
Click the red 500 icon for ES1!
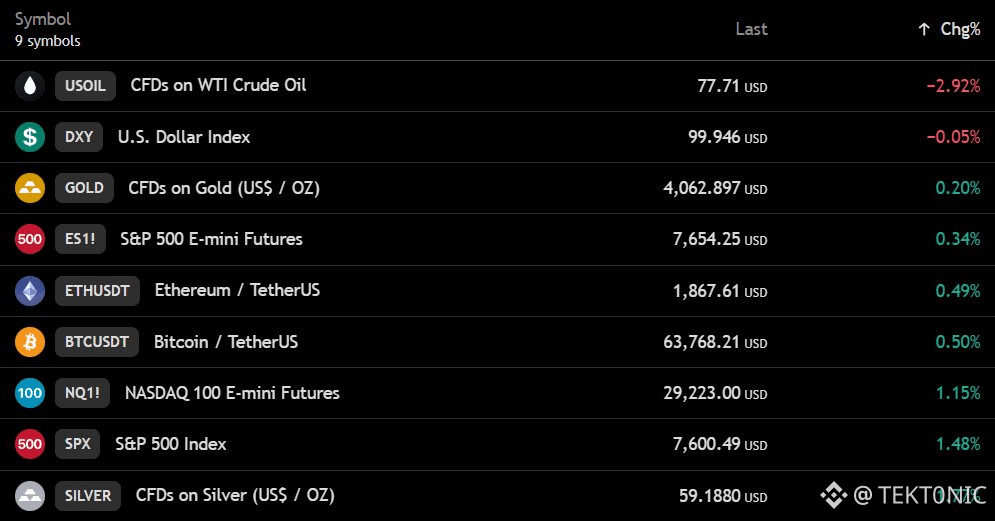point(30,239)
